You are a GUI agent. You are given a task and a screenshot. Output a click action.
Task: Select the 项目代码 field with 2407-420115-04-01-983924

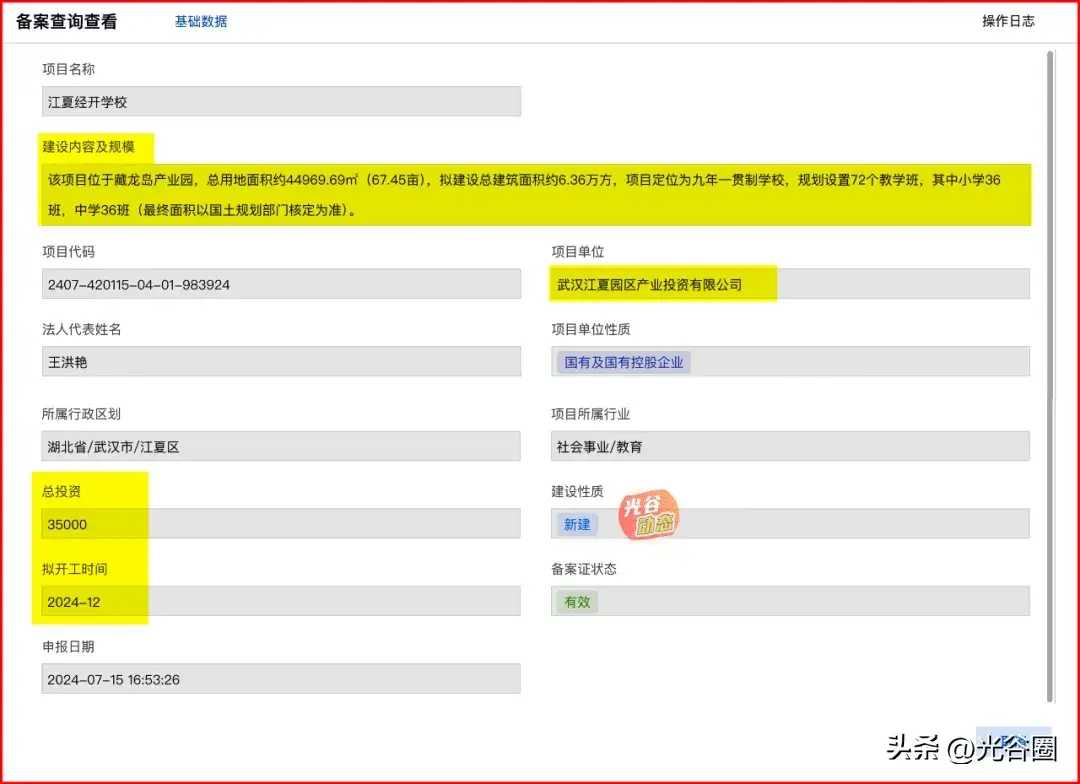[x=281, y=284]
